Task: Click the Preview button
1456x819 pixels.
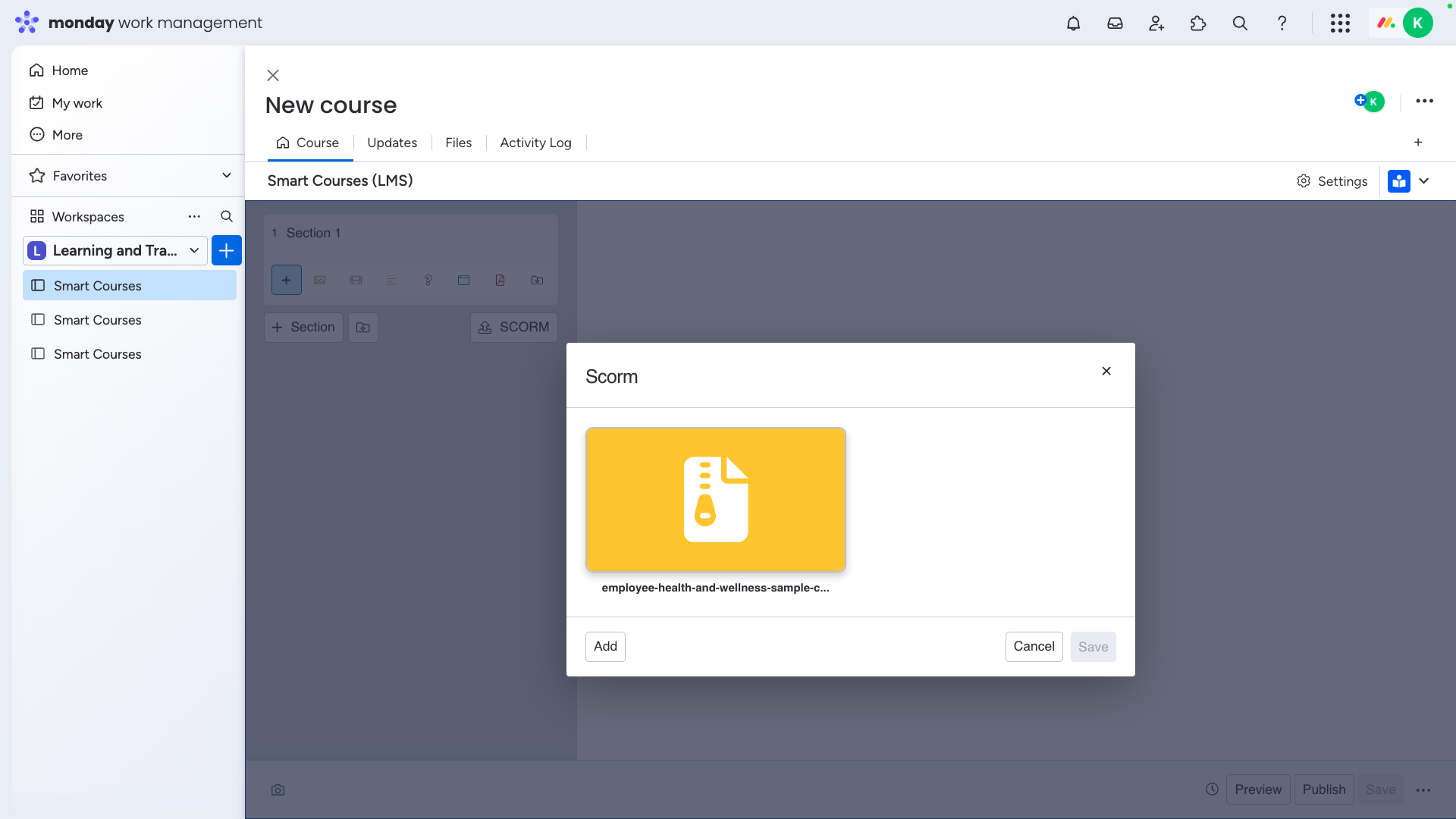Action: 1258,789
